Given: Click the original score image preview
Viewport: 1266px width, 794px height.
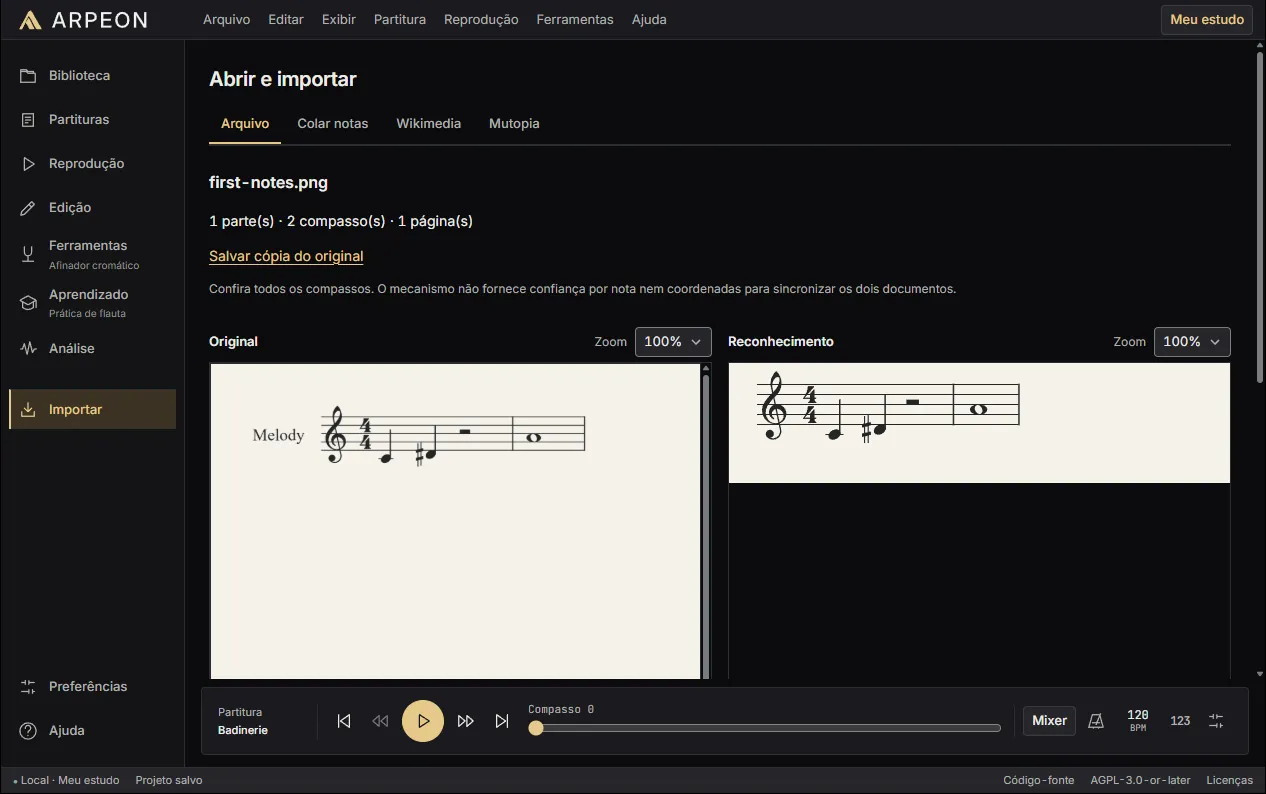Looking at the screenshot, I should point(455,522).
